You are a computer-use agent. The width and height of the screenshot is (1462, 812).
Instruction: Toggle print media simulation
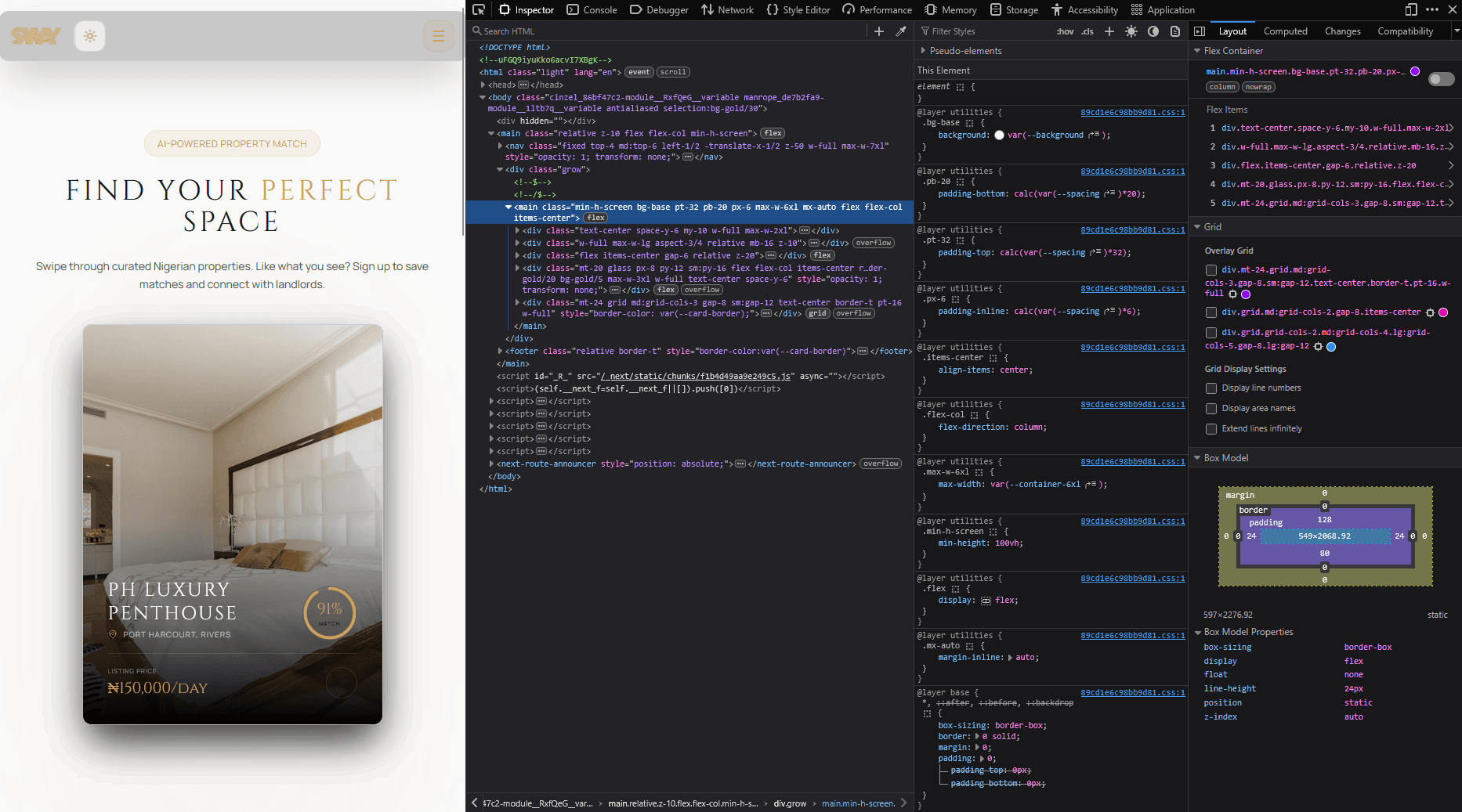1174,31
